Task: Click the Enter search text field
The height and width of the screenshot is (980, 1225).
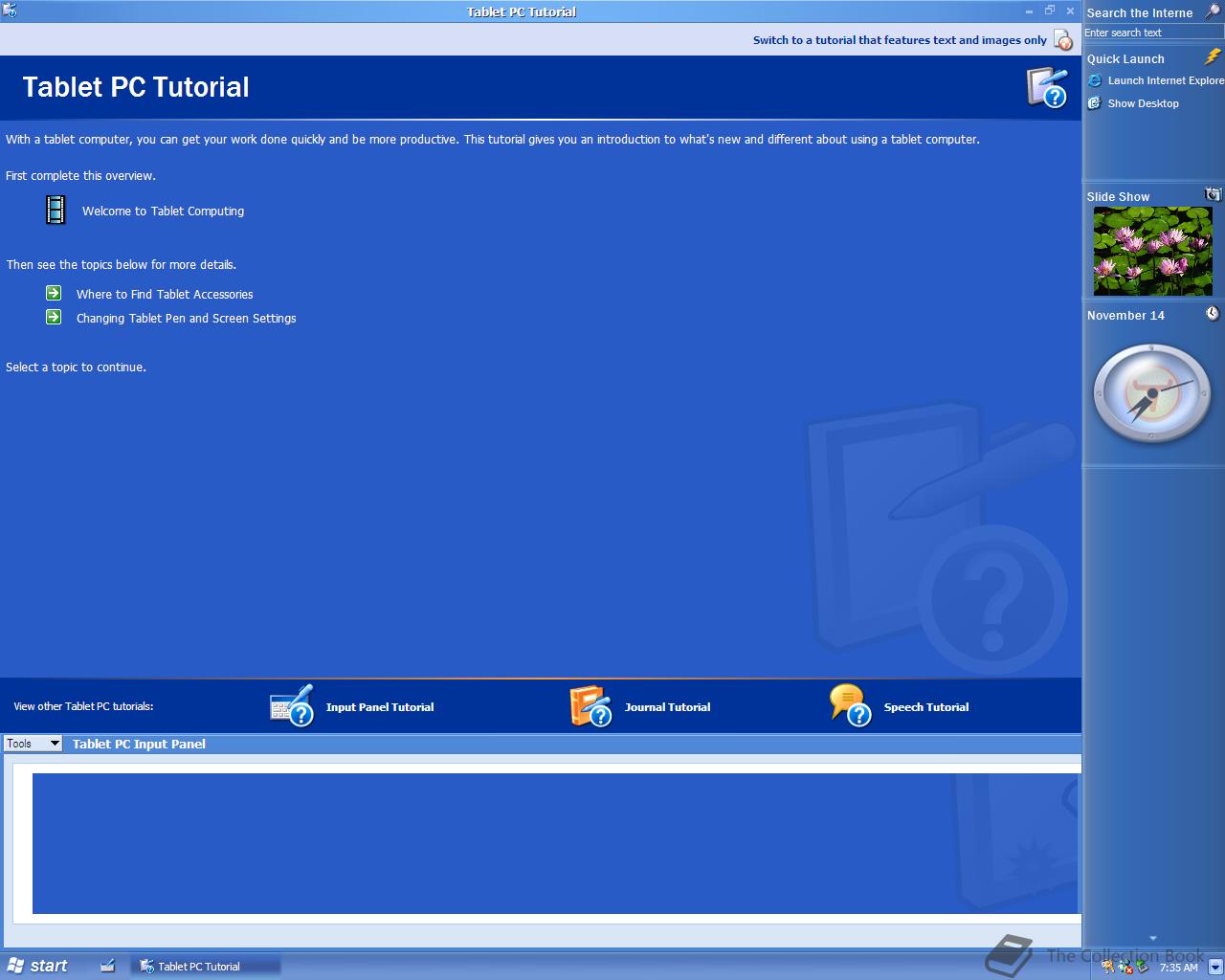Action: coord(1153,33)
